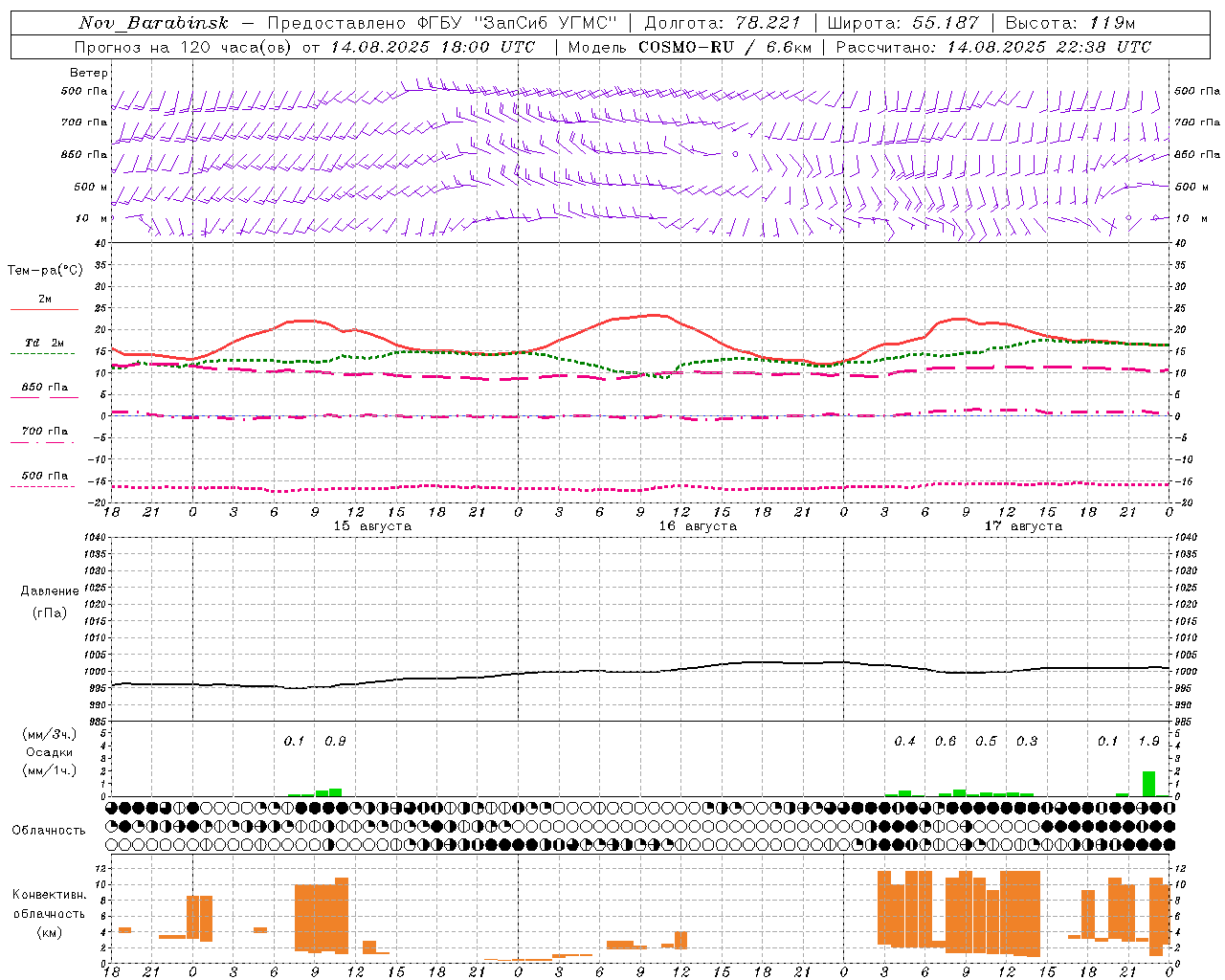This screenshot has width=1225, height=980.
Task: Click the 0.6 precipitation value
Action: click(x=946, y=742)
